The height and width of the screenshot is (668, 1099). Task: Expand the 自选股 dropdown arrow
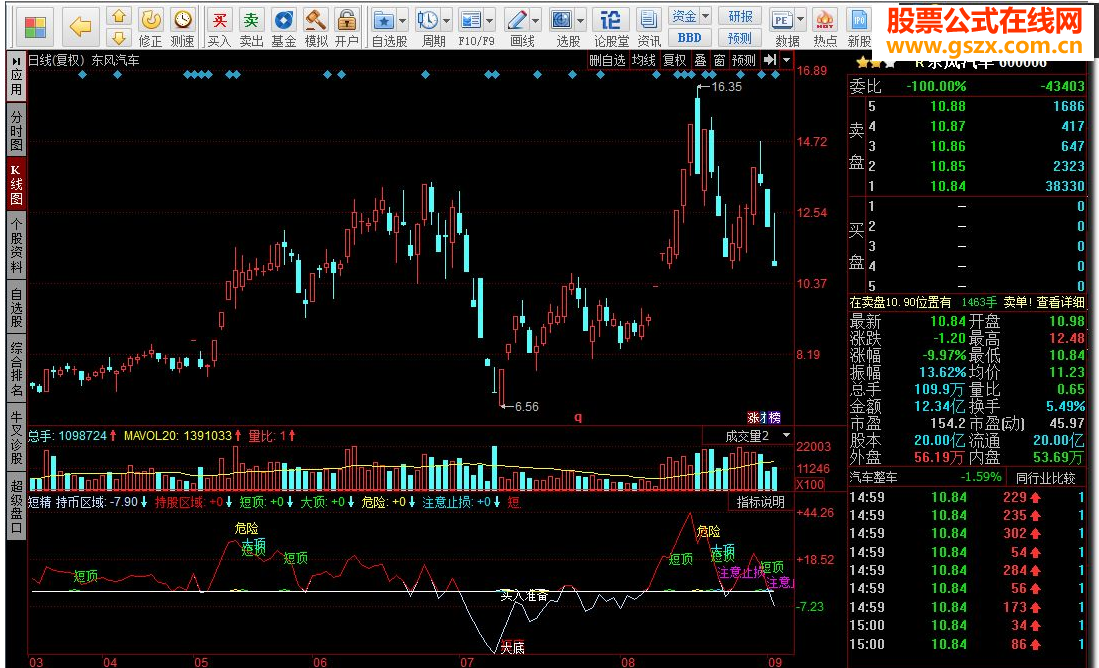click(402, 20)
